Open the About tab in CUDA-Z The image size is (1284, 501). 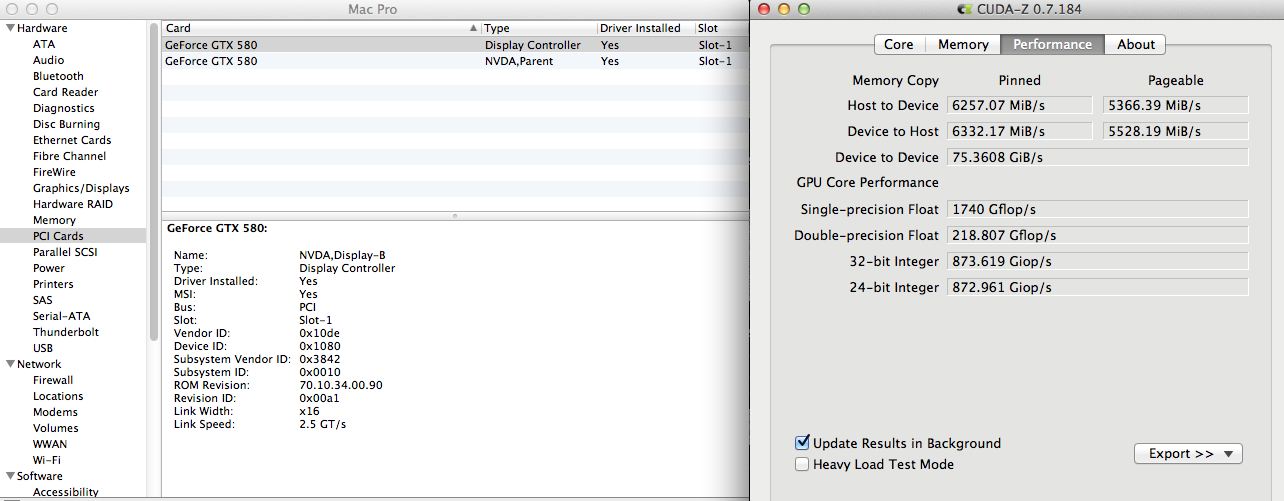point(1136,44)
